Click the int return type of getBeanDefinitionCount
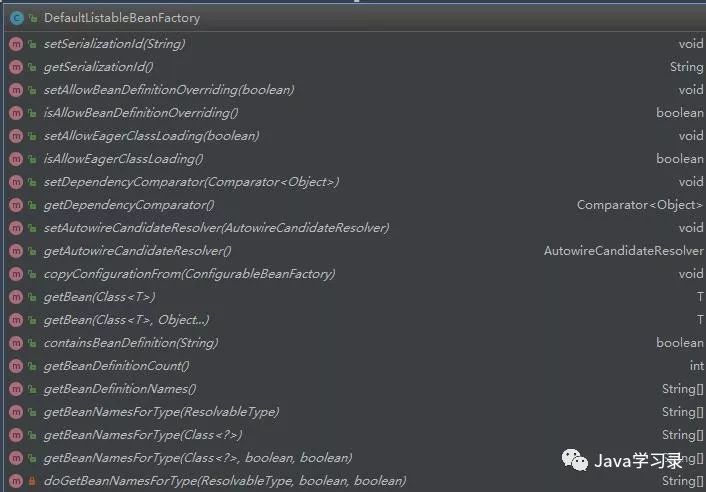This screenshot has width=706, height=492. click(x=697, y=366)
